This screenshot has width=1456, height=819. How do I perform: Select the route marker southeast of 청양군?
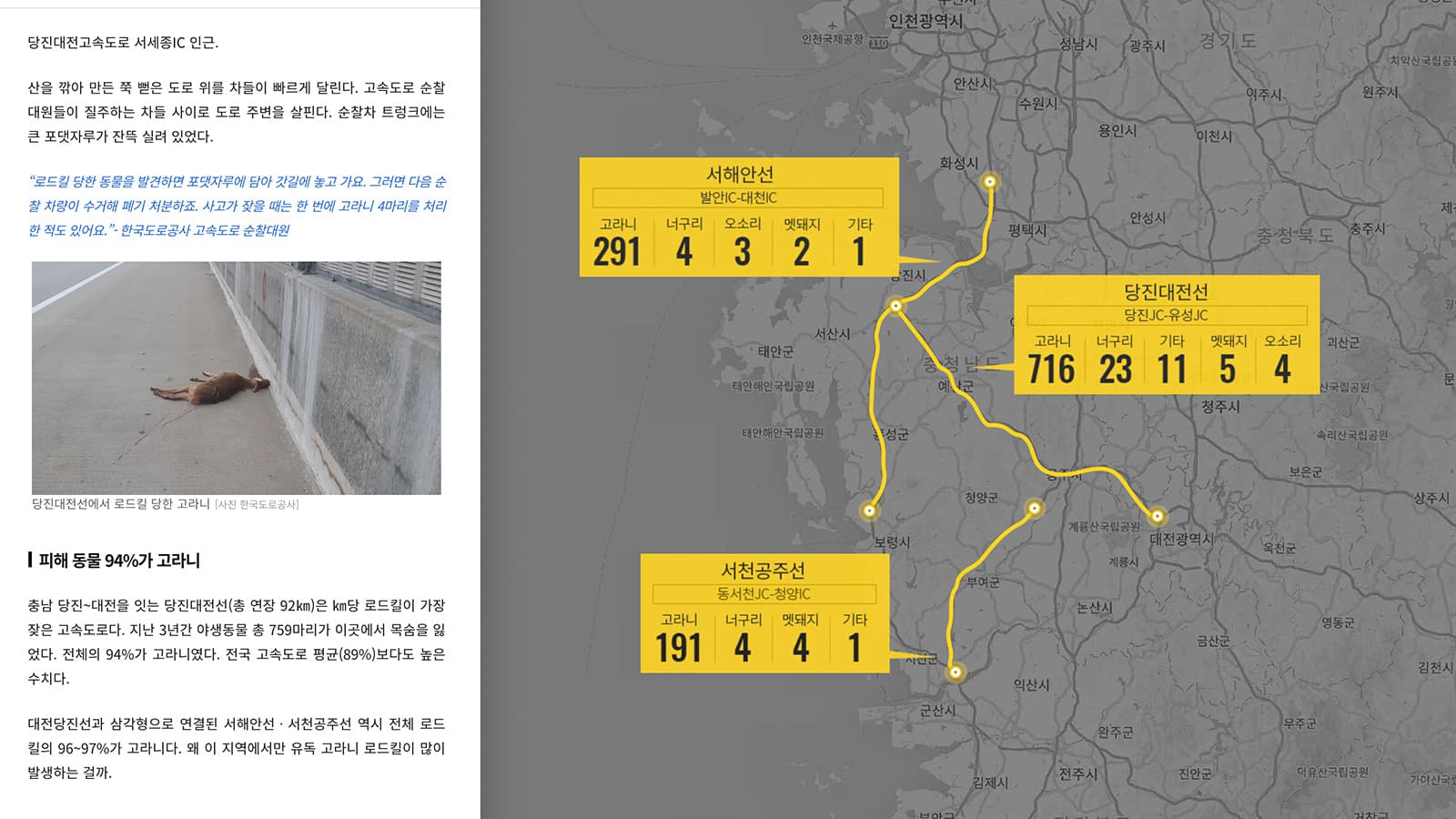pos(1034,508)
